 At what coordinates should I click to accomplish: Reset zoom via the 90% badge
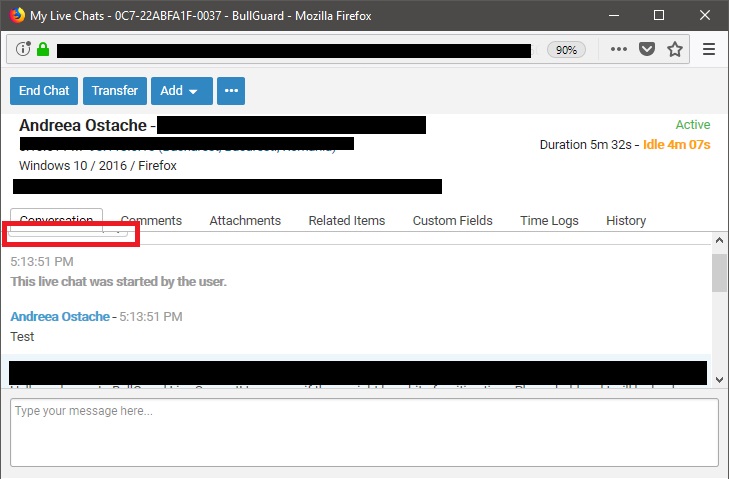click(x=566, y=50)
